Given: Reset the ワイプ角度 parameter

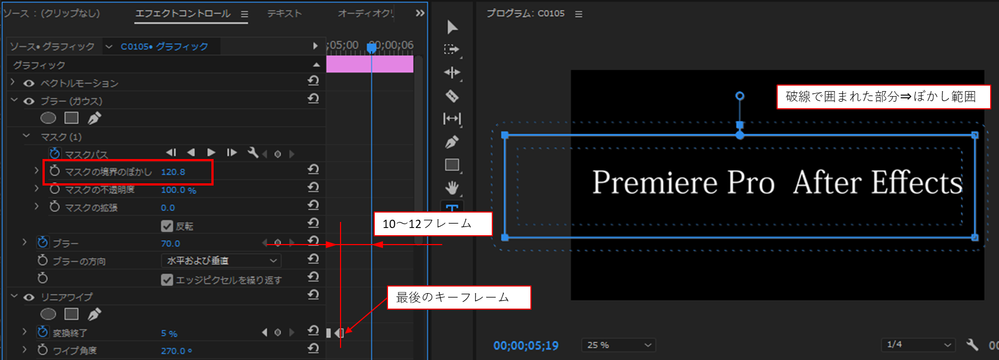Looking at the screenshot, I should click(313, 348).
